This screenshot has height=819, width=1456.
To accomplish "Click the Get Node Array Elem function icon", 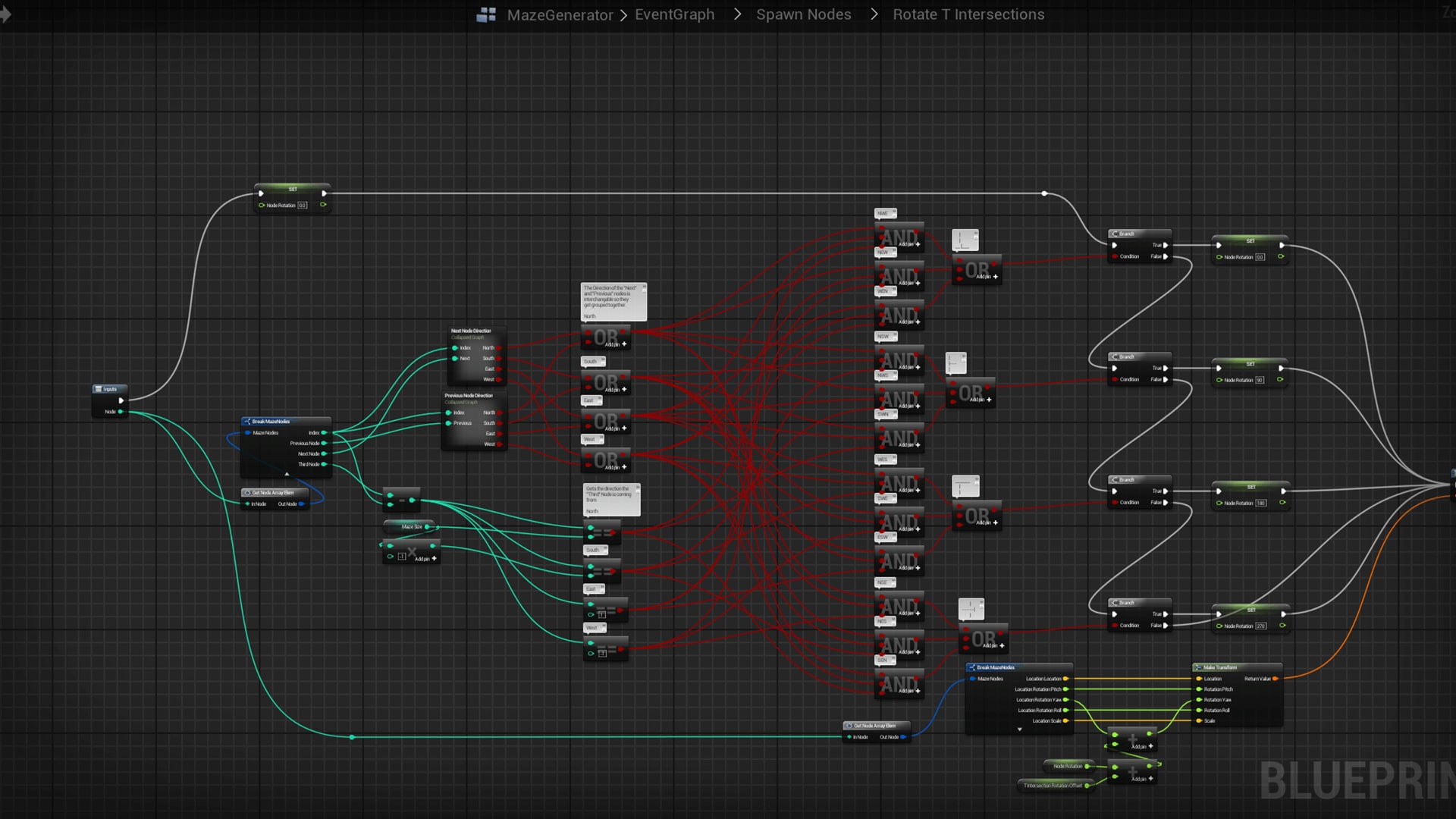I will (248, 493).
